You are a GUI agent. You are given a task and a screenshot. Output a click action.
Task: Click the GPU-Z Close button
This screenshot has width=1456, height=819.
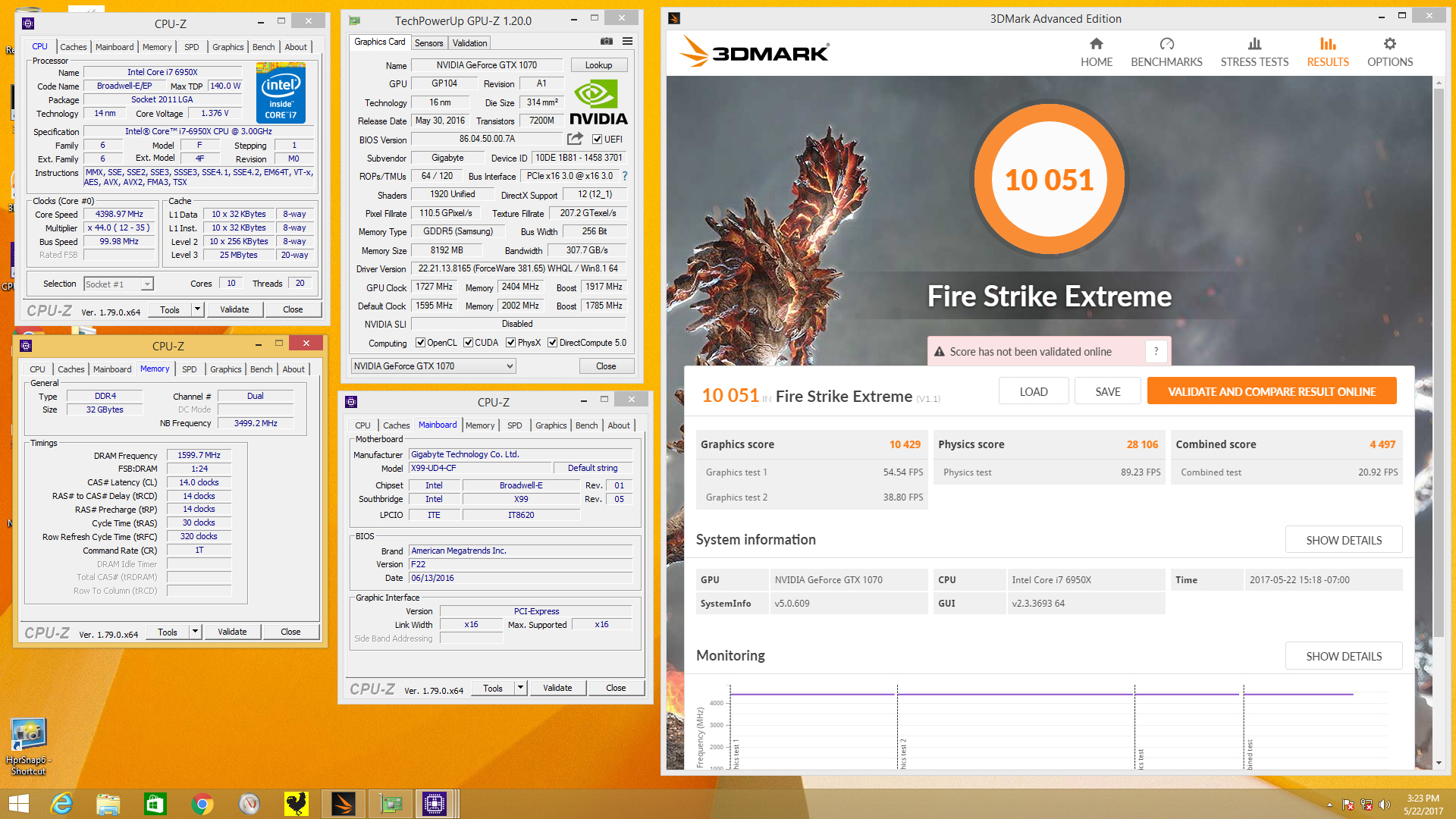(x=606, y=366)
